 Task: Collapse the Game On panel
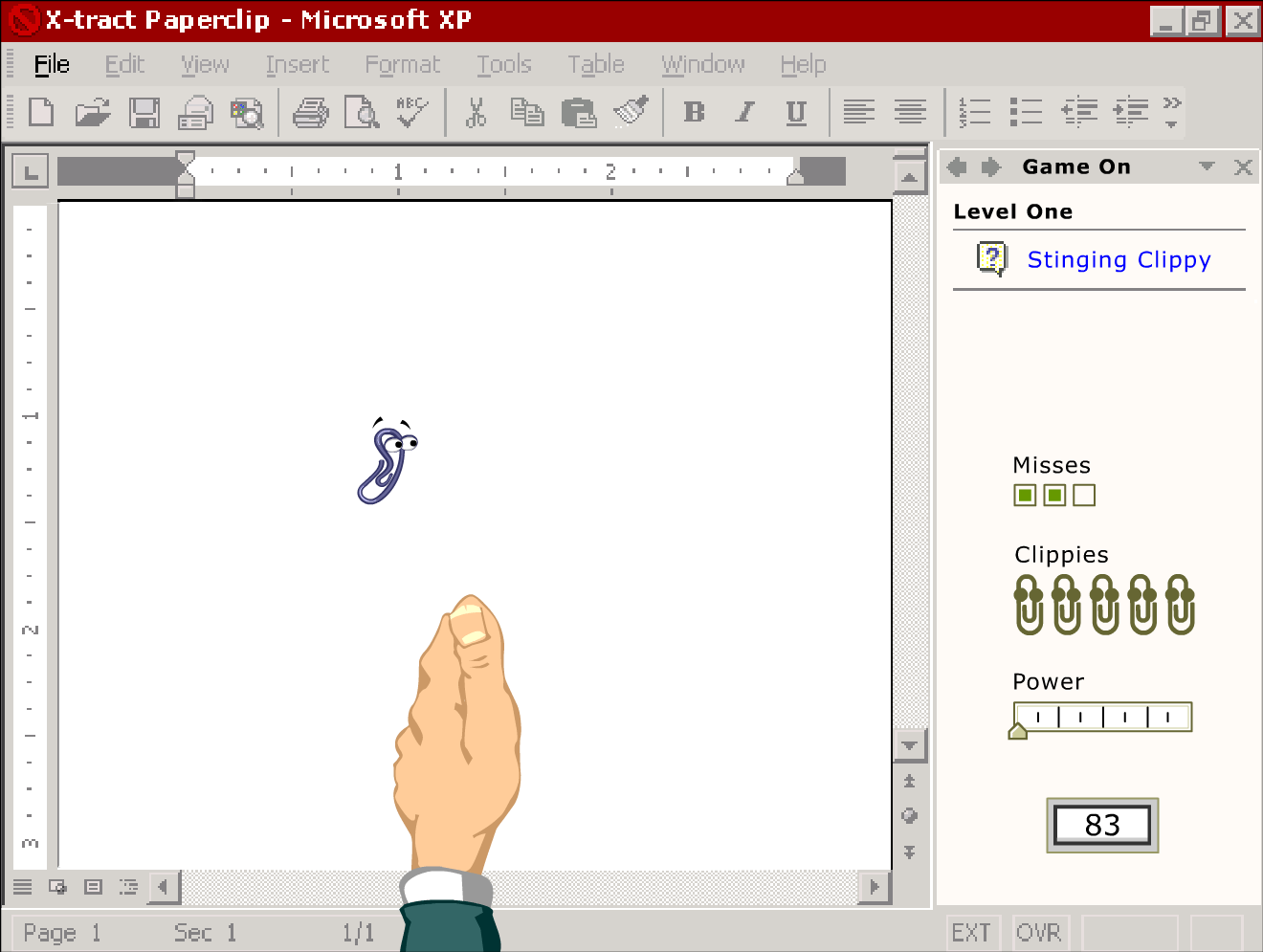click(x=1208, y=166)
